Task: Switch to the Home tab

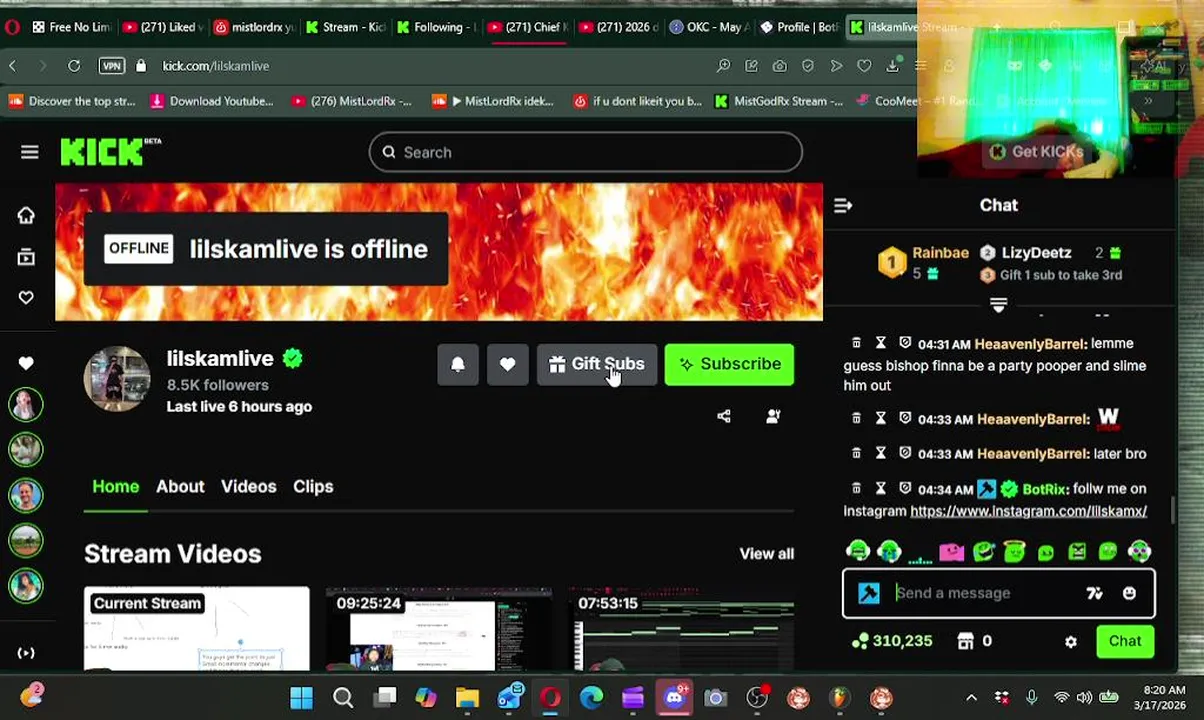Action: [x=116, y=487]
